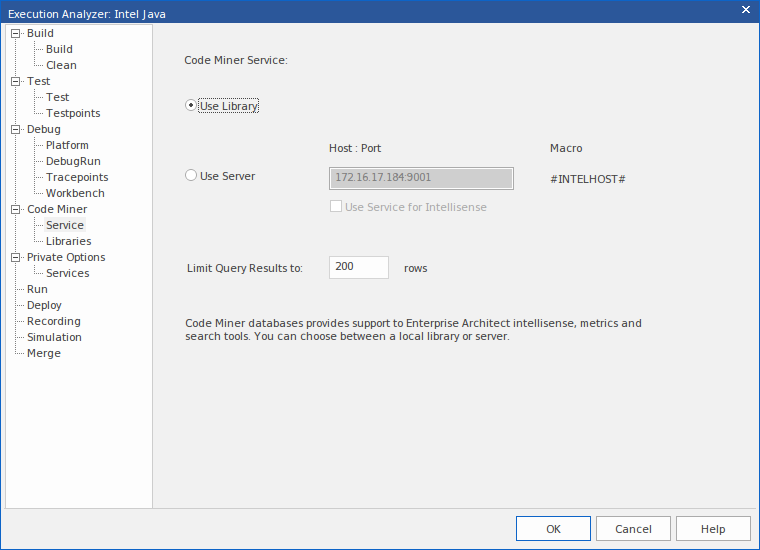Open the DebugRun page
Screen dimensions: 760x550
click(73, 161)
